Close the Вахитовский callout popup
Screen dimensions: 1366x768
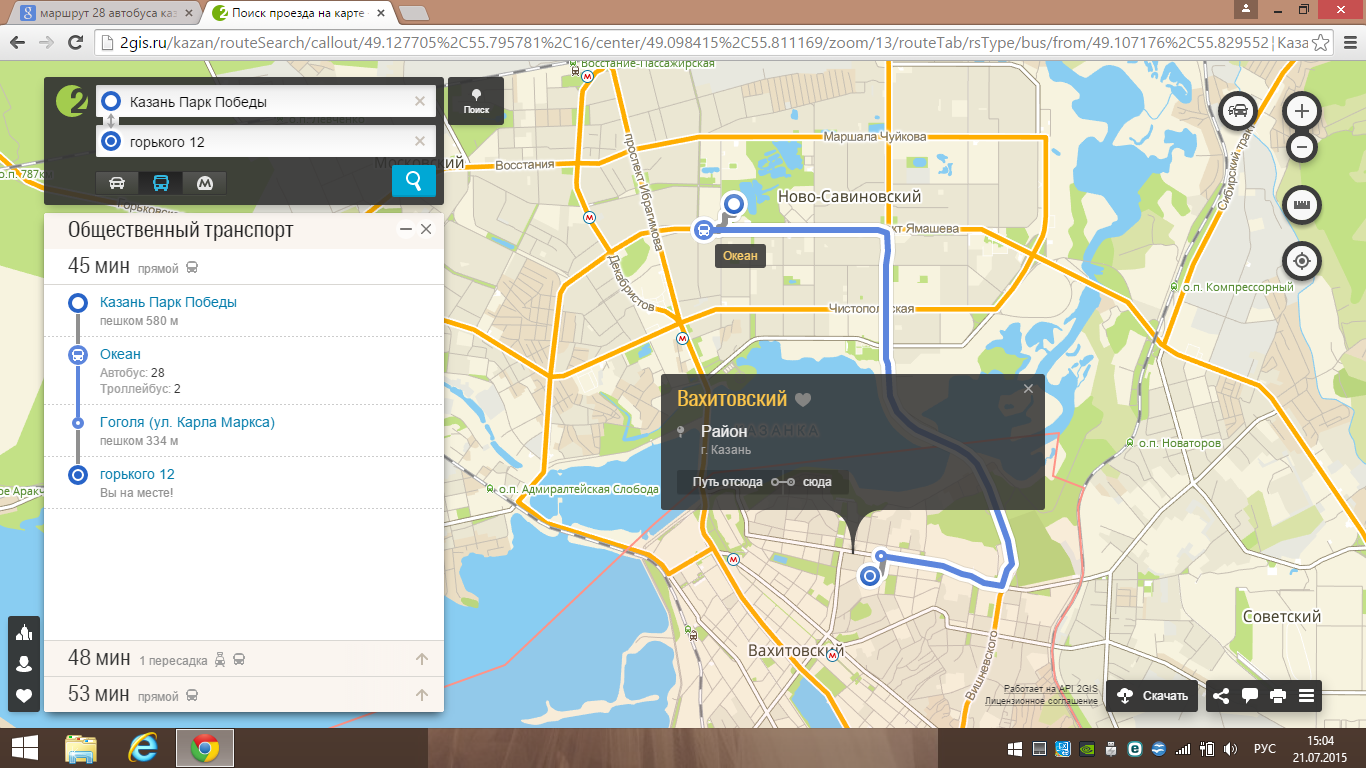(x=1028, y=389)
